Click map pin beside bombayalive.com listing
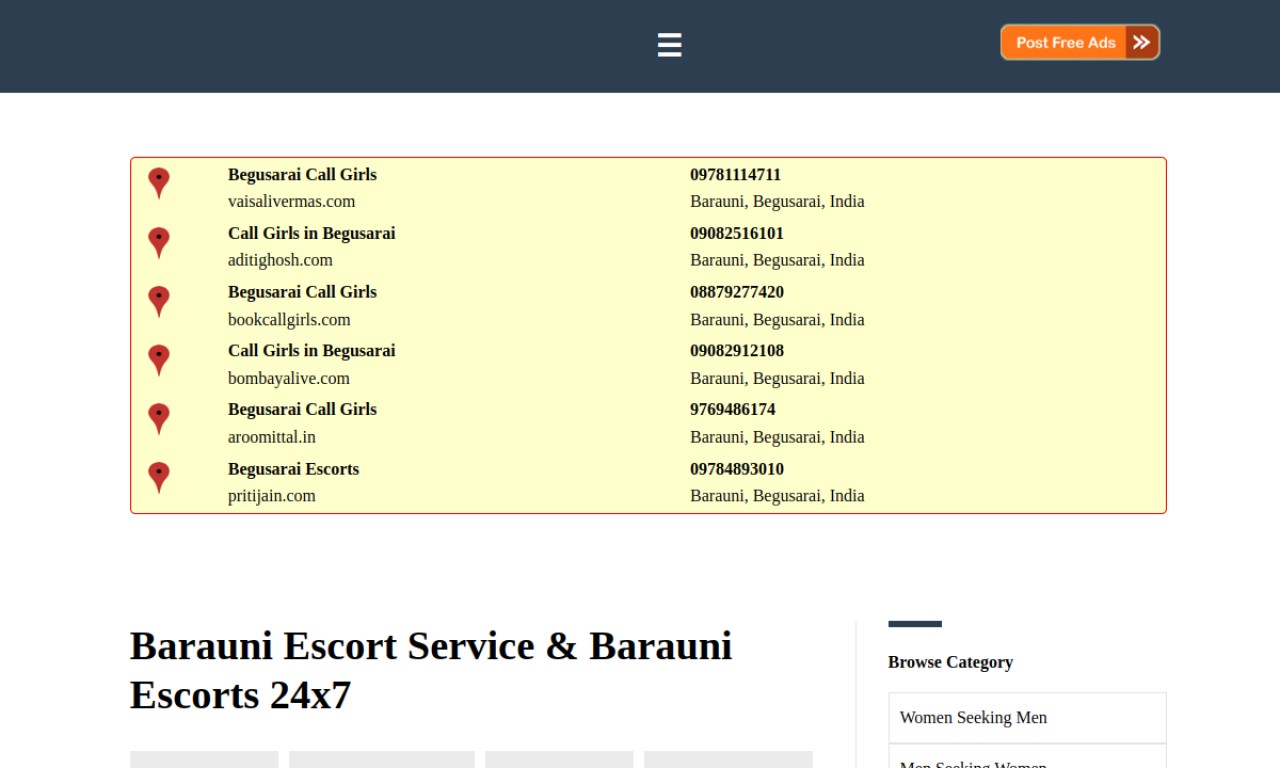This screenshot has height=768, width=1280. [158, 360]
